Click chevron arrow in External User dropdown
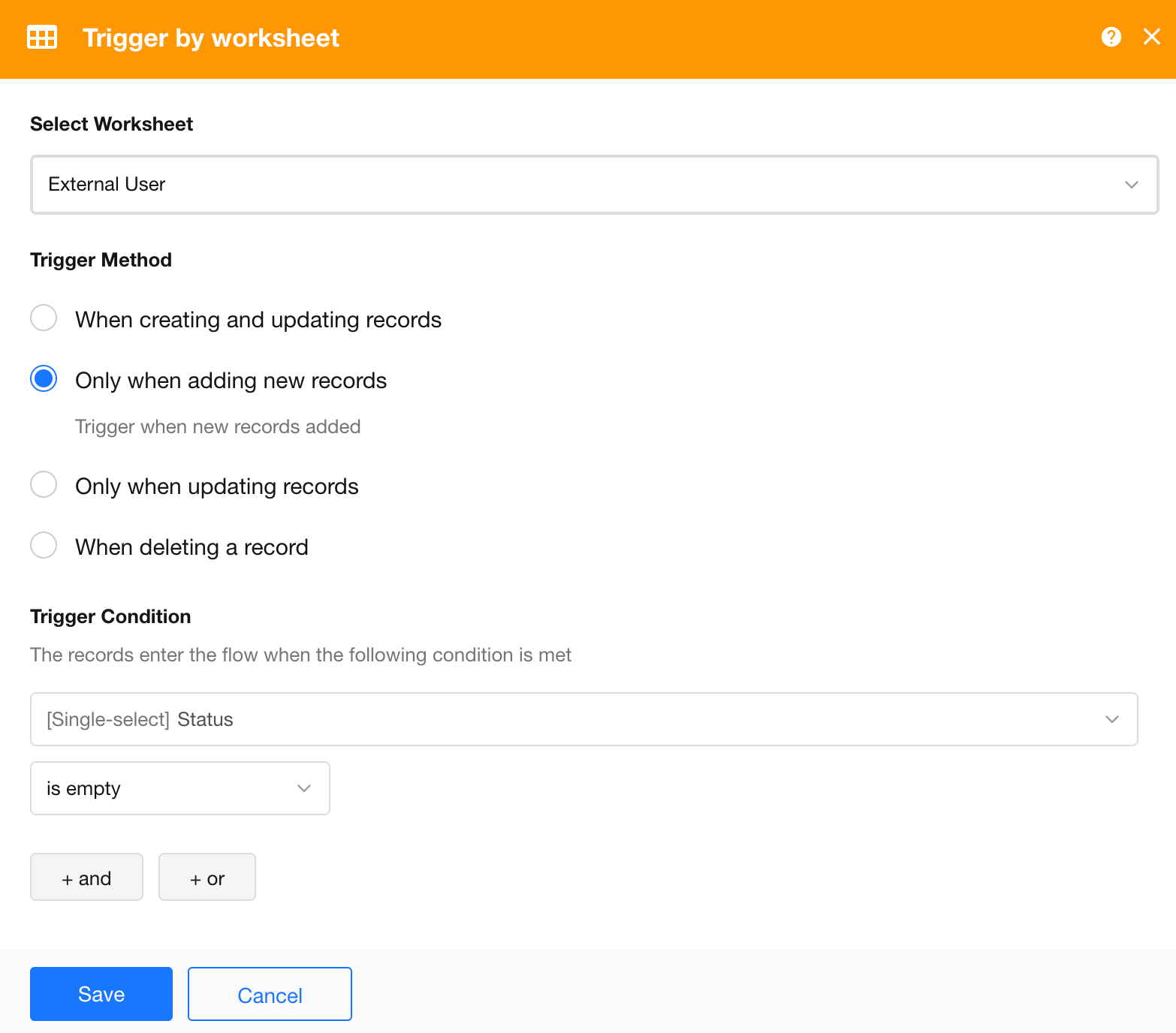Viewport: 1176px width, 1033px height. 1132,185
